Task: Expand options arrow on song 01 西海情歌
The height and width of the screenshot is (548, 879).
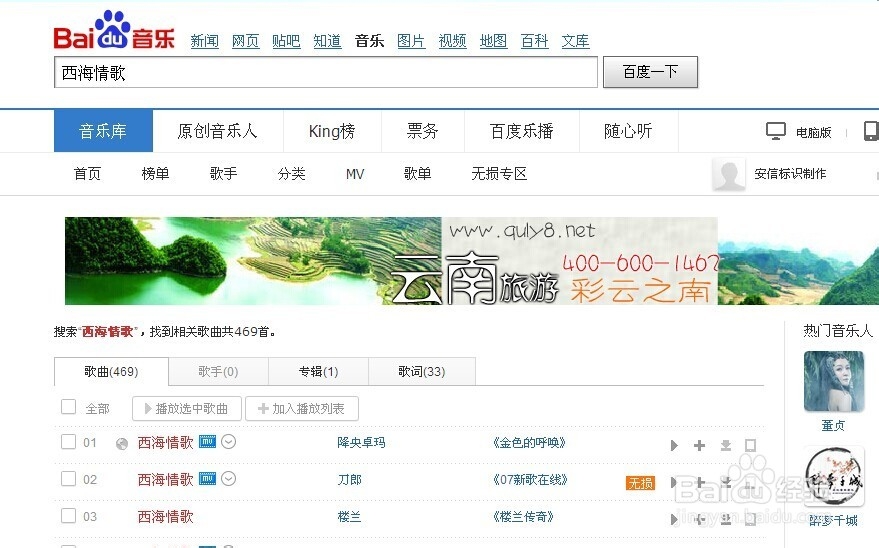Action: tap(228, 442)
